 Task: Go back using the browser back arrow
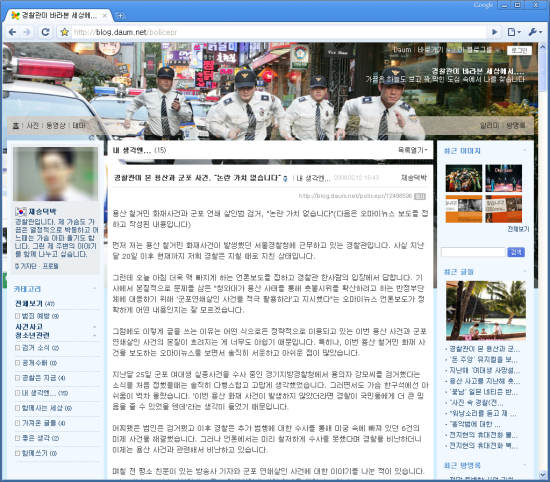[13, 32]
